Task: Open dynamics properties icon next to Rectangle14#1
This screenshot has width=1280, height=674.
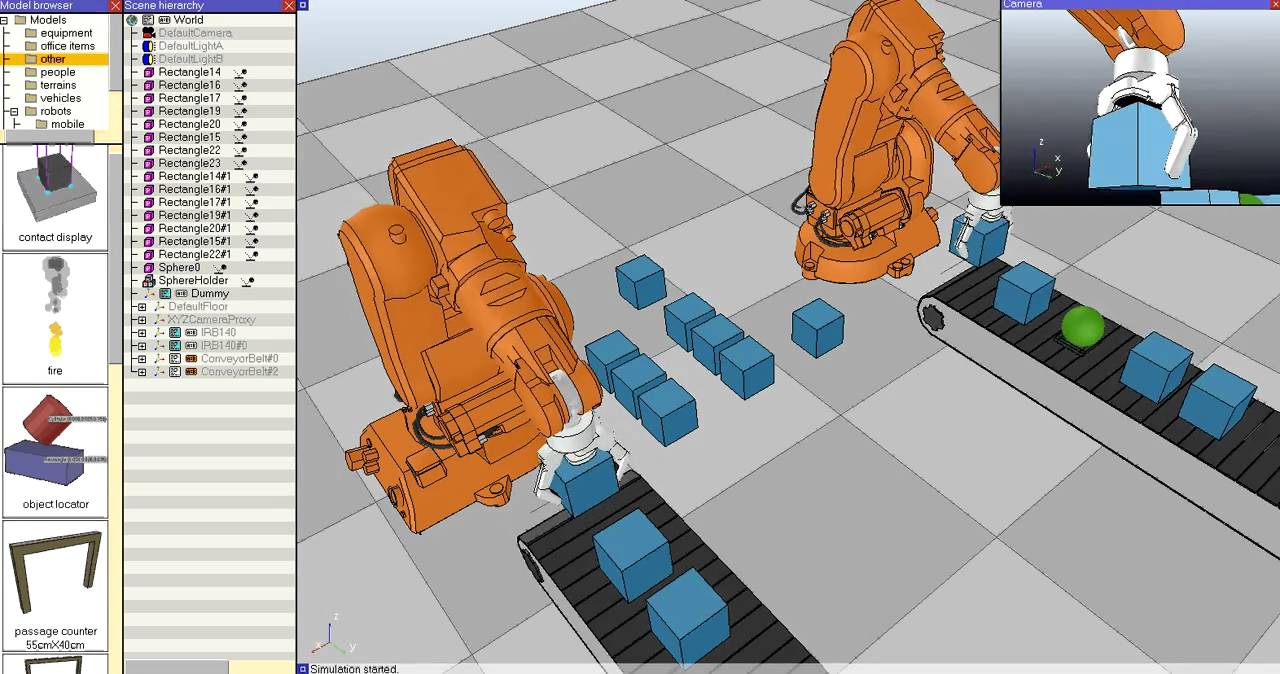Action: [252, 176]
